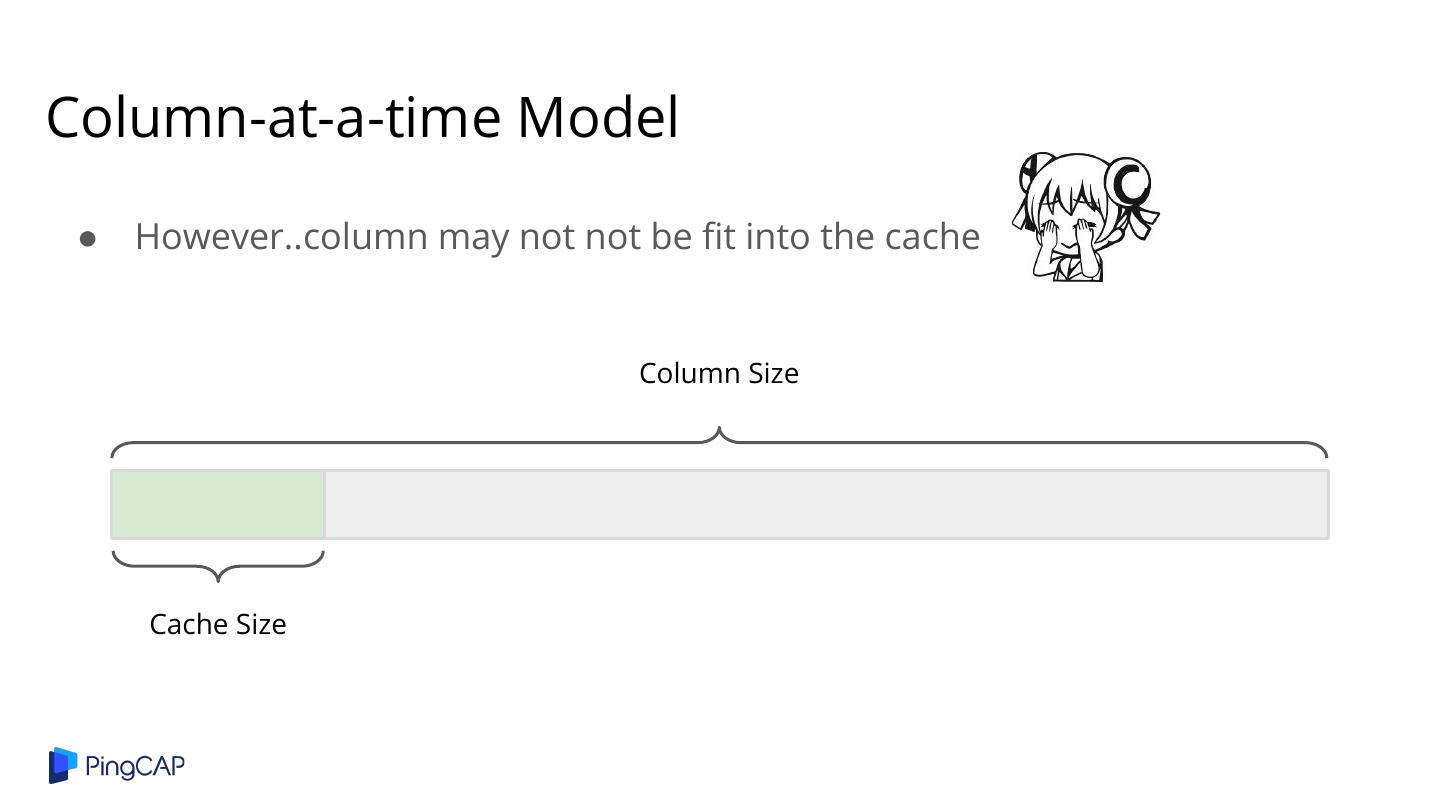Click the green cache segment of the bar
Viewport: 1440px width, 810px height.
tap(218, 504)
